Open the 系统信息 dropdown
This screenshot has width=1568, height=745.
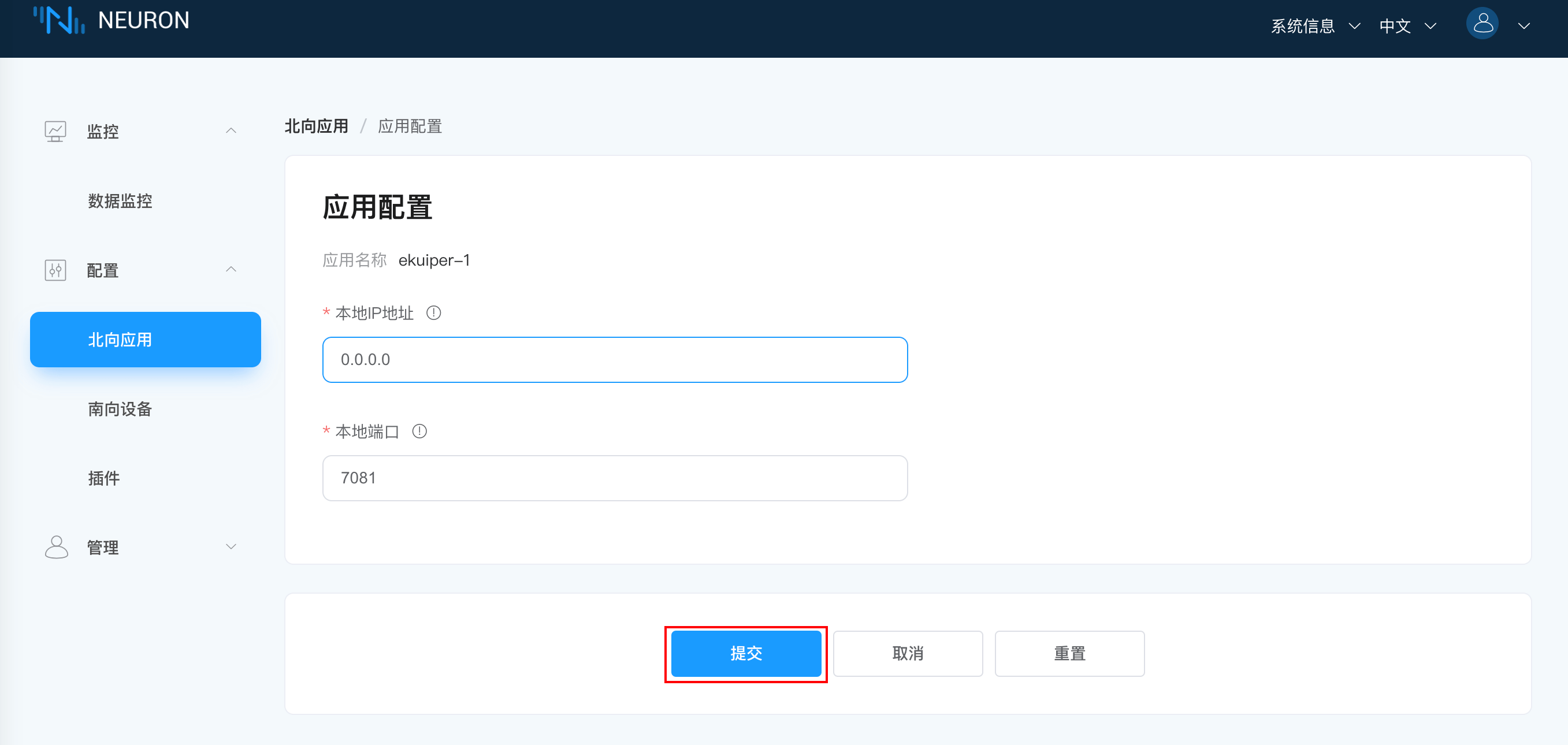tap(1315, 25)
